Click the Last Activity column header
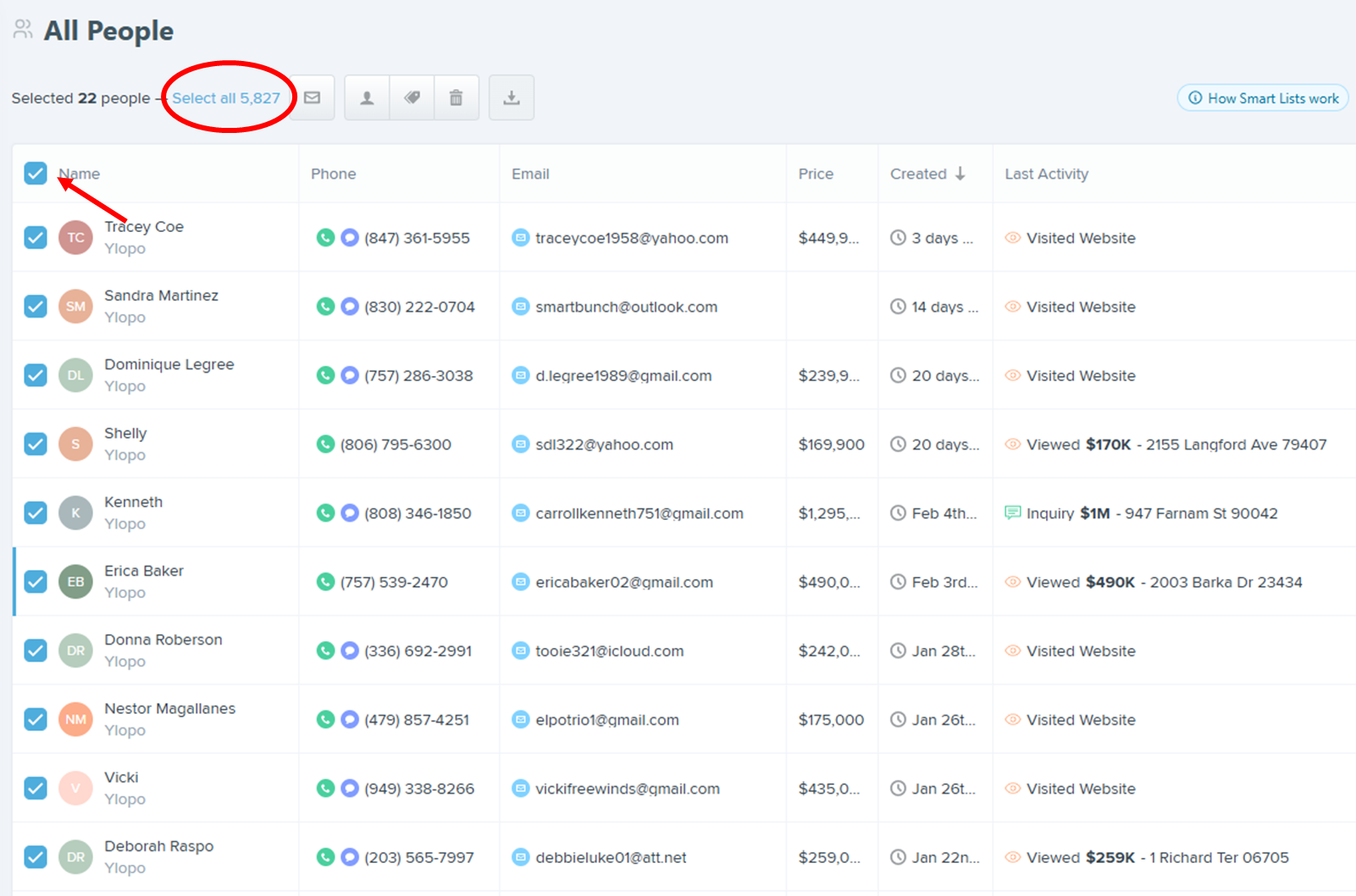The image size is (1356, 896). [1046, 174]
